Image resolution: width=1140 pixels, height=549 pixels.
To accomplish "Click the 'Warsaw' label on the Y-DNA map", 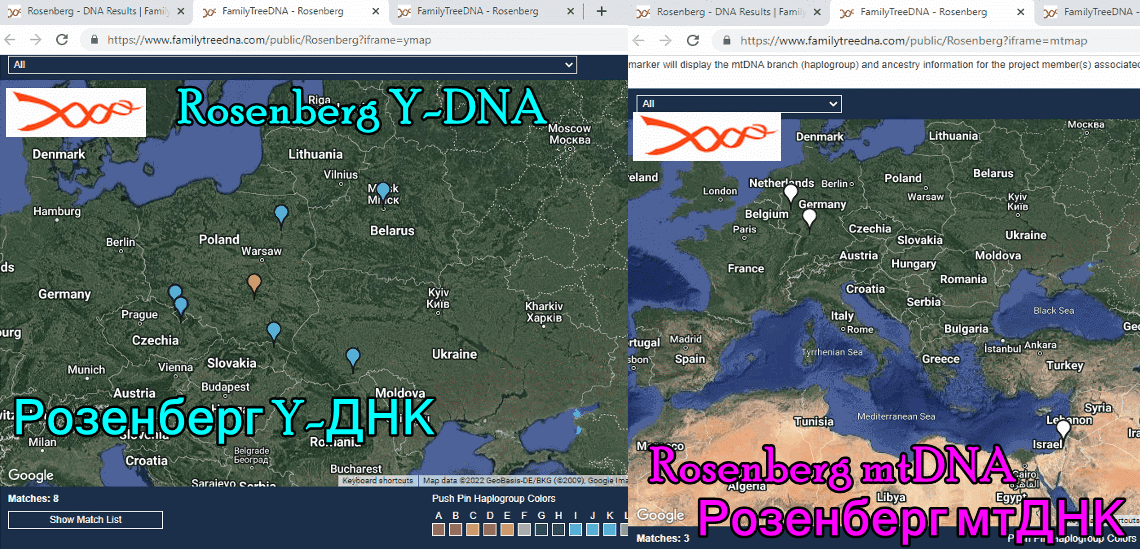I will [261, 252].
